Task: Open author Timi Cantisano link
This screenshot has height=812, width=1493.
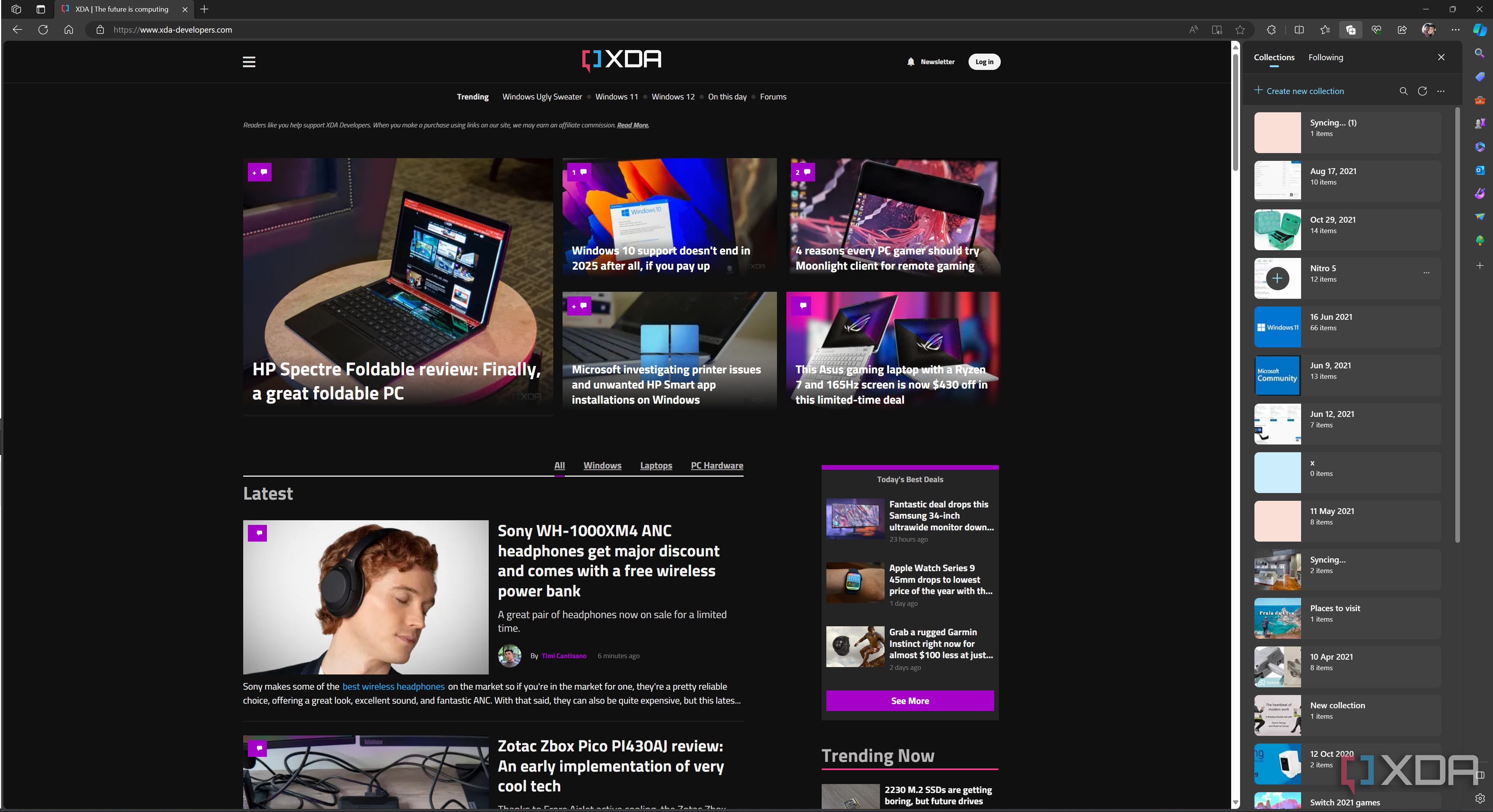Action: click(564, 656)
